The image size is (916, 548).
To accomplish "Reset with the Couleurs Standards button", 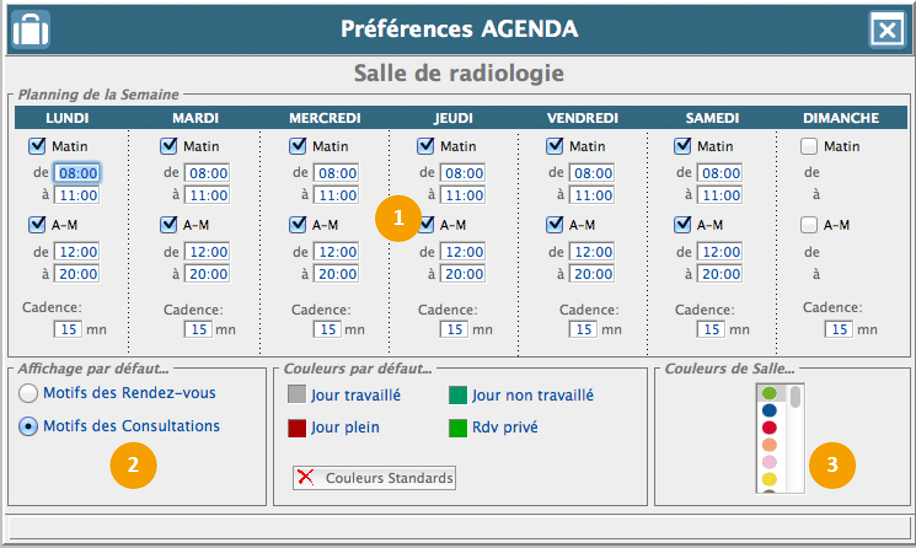I will coord(374,478).
